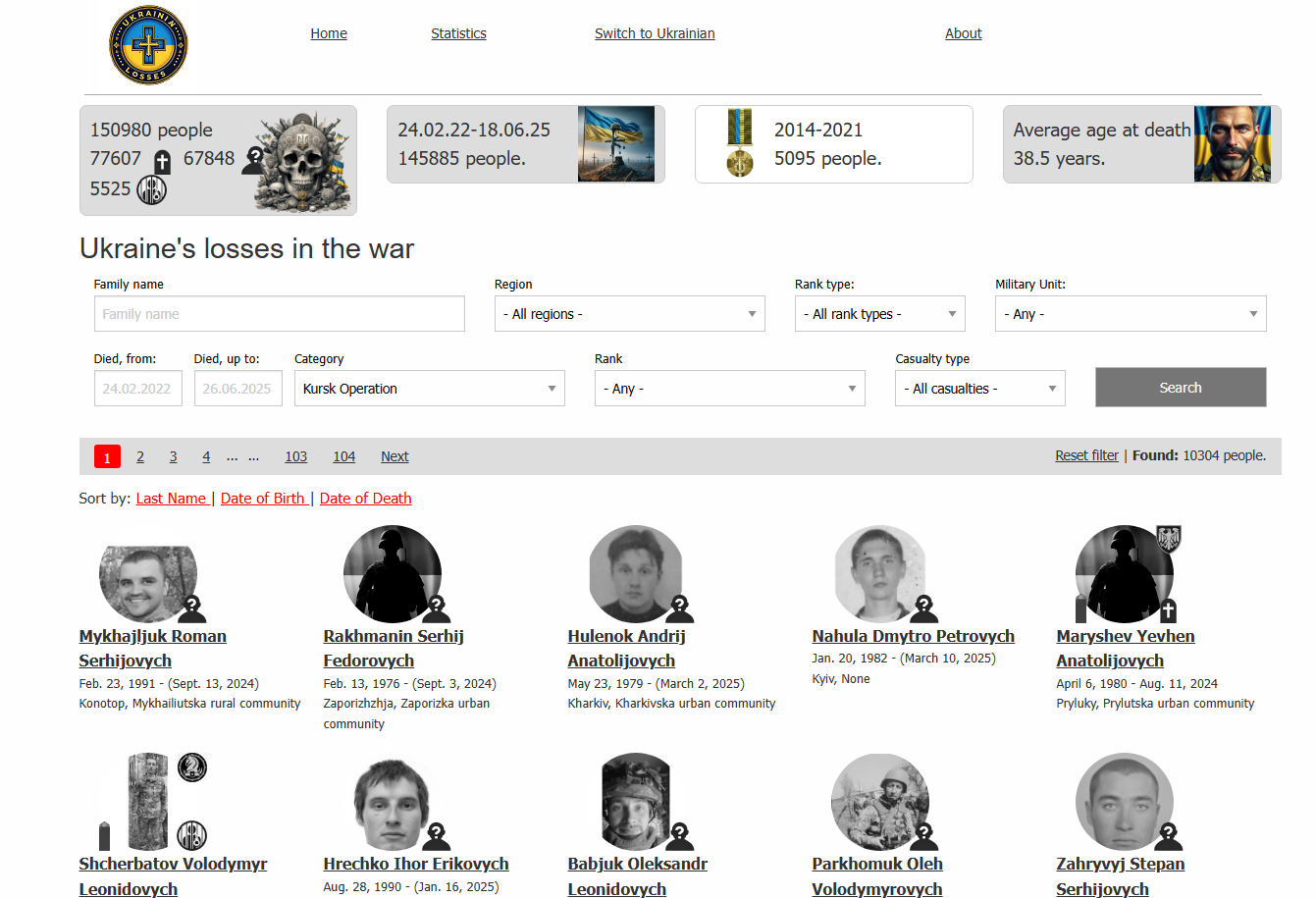Click the missing badge on Babjuk Oleksandr's photo

(x=680, y=837)
